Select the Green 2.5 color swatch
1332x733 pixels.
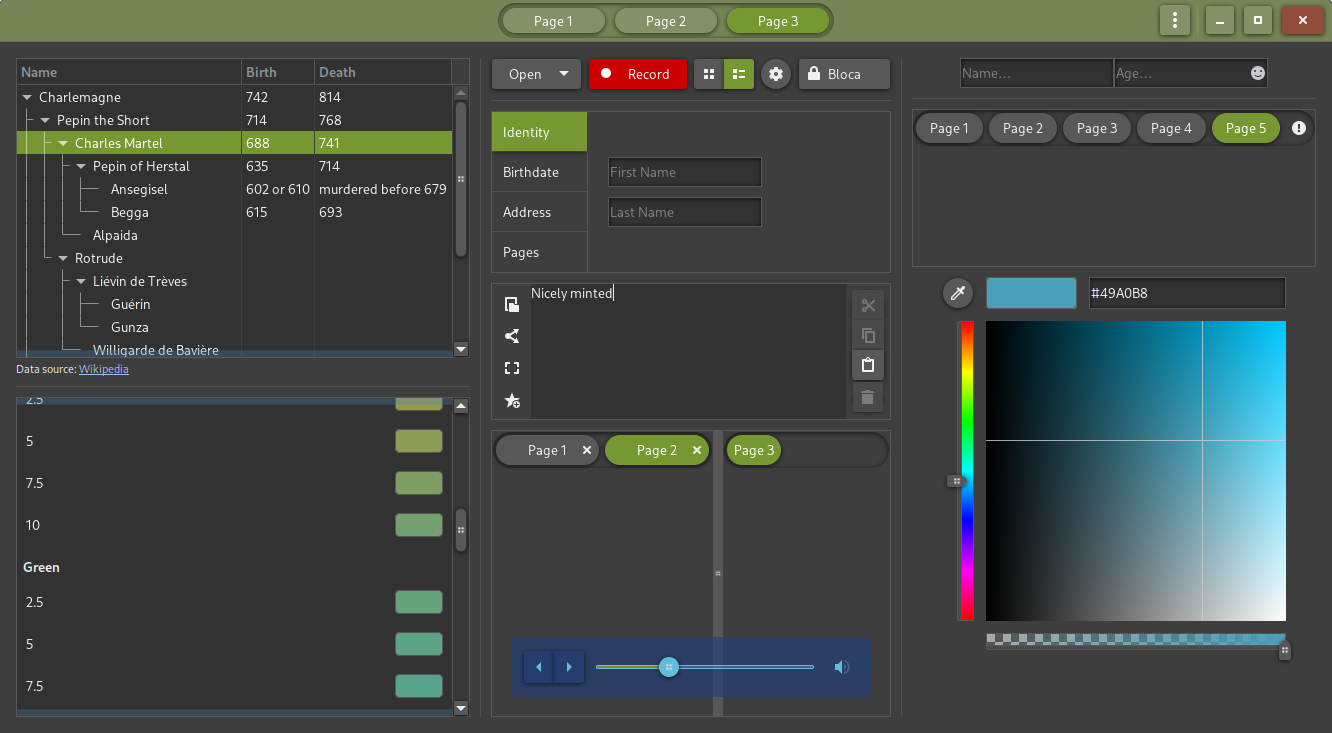point(419,602)
